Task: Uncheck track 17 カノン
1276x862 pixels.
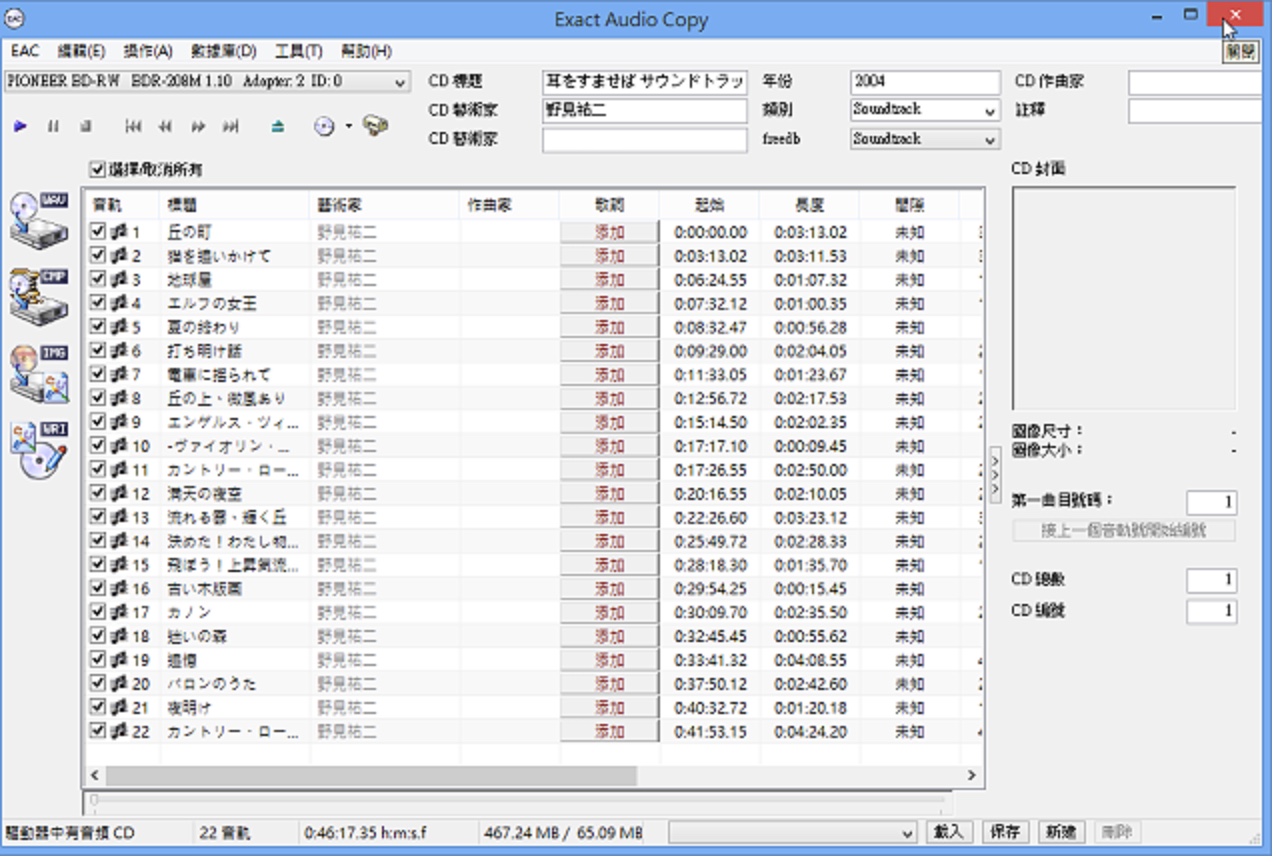Action: [x=97, y=613]
